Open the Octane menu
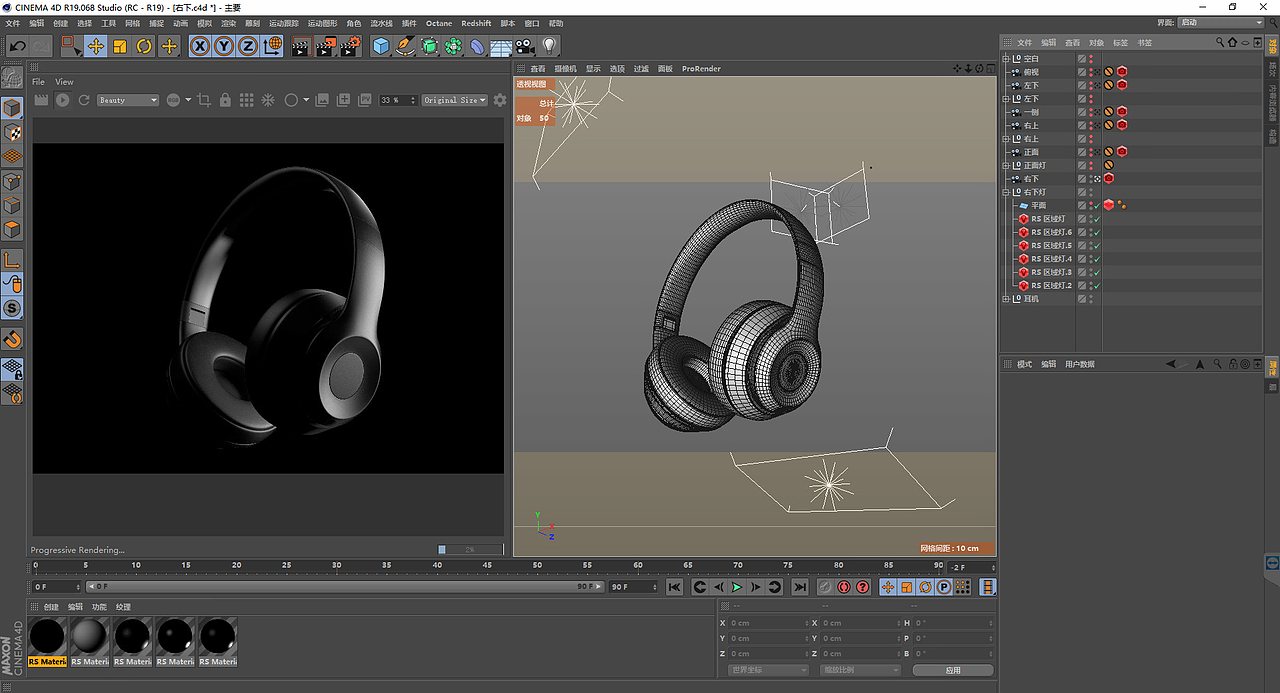This screenshot has height=693, width=1280. (439, 23)
